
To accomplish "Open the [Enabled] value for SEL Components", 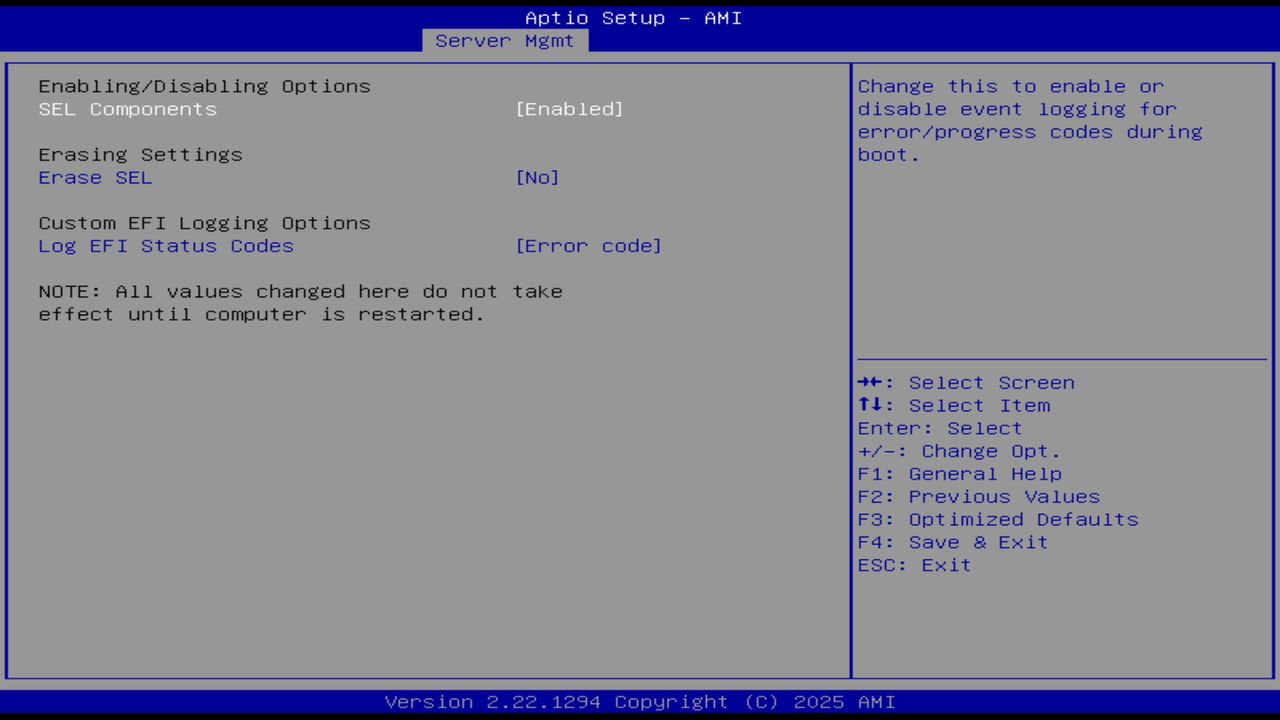I will tap(569, 109).
